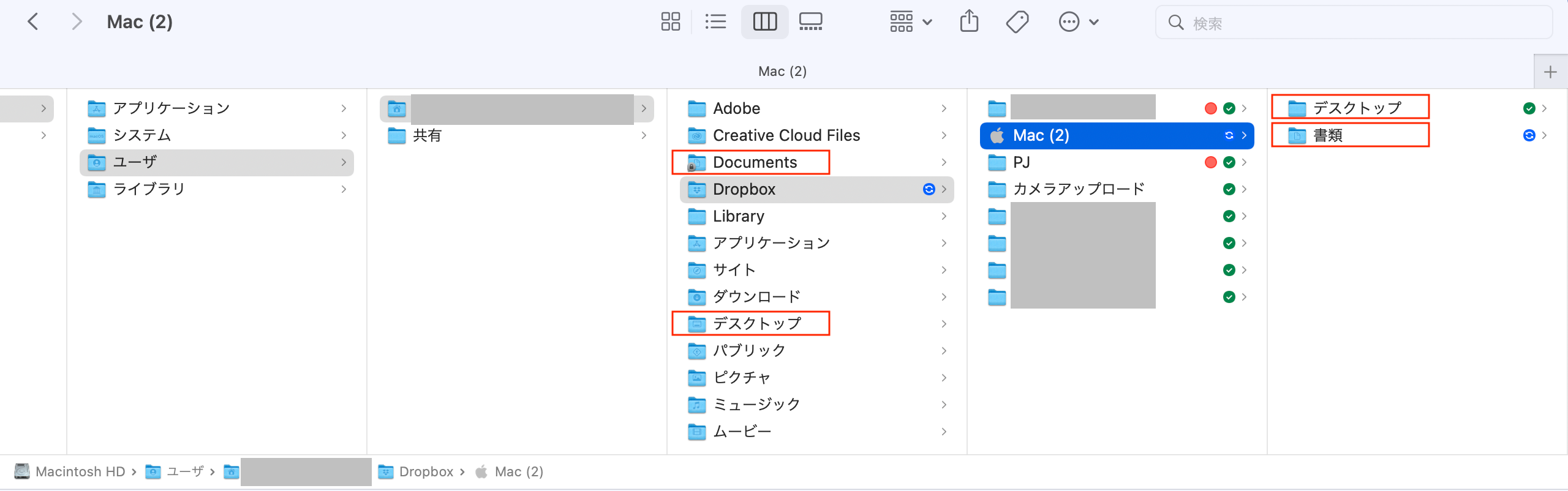Viewport: 1568px width, 491px height.
Task: Select the Documents folder
Action: point(817,162)
